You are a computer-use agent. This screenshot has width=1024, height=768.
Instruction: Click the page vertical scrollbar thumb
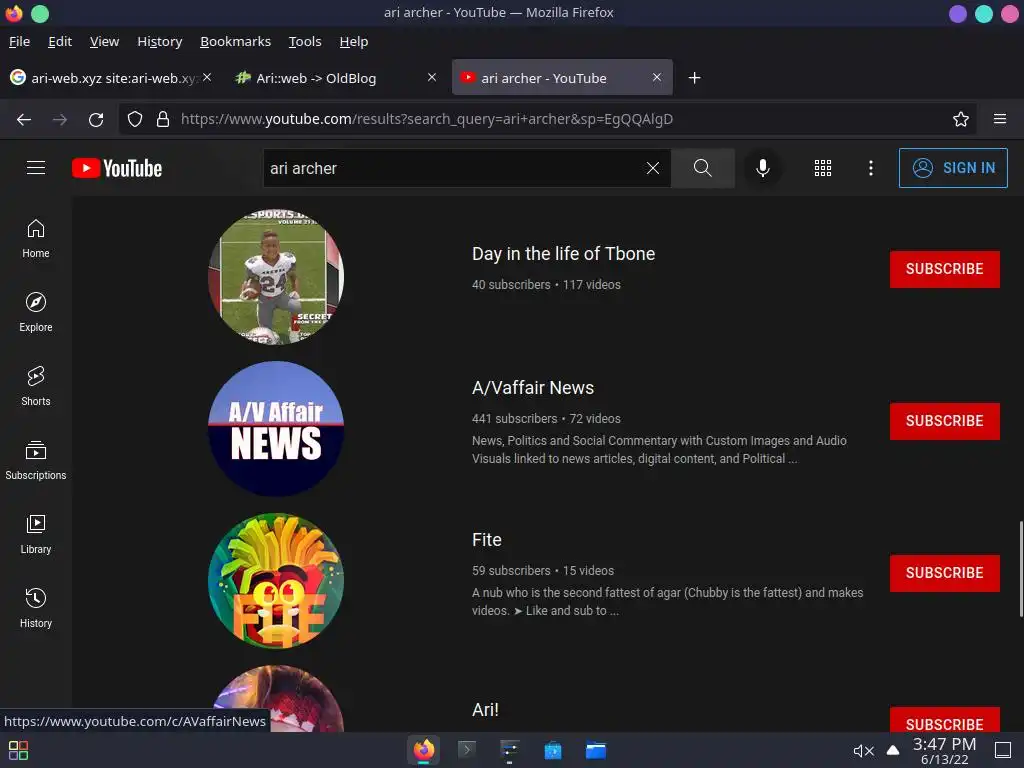click(1021, 568)
